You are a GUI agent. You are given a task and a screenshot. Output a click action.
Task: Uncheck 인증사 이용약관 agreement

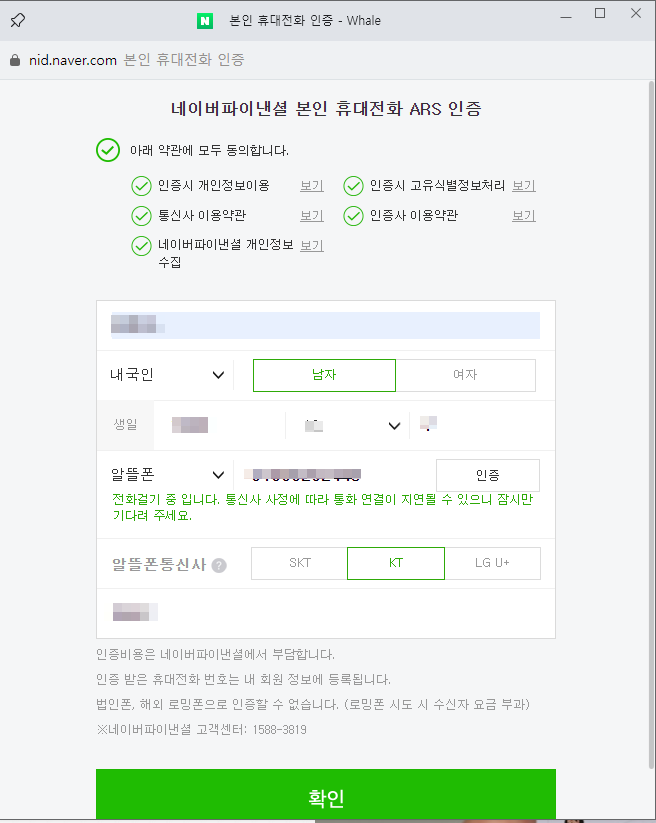pos(353,216)
